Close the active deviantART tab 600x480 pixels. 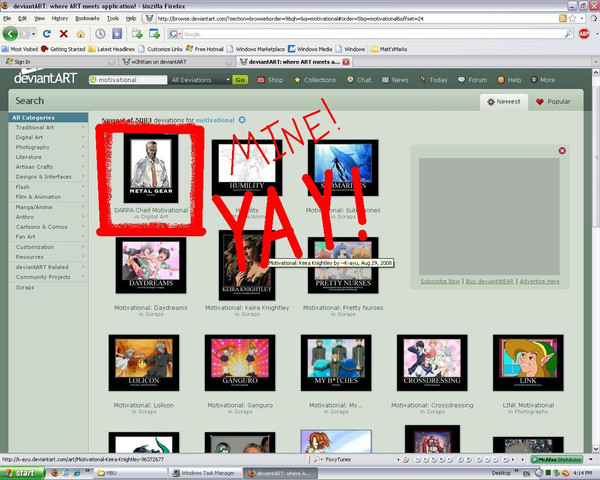[346, 62]
